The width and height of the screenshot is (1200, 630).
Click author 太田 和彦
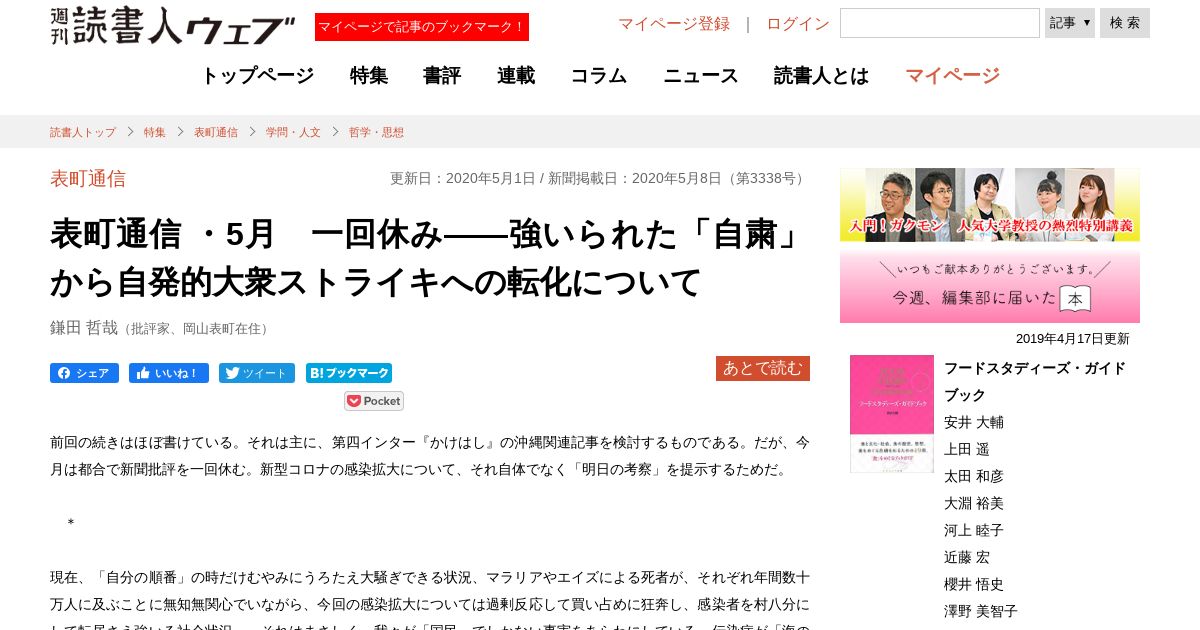(974, 476)
